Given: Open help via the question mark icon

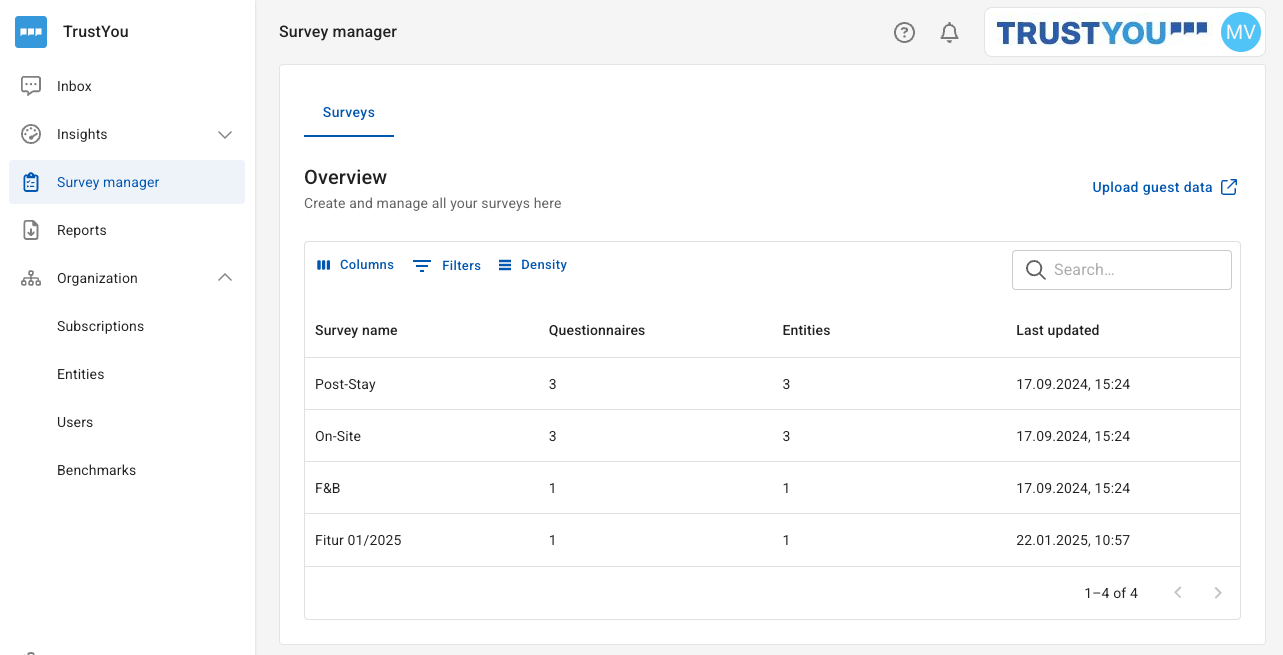Looking at the screenshot, I should (x=904, y=33).
